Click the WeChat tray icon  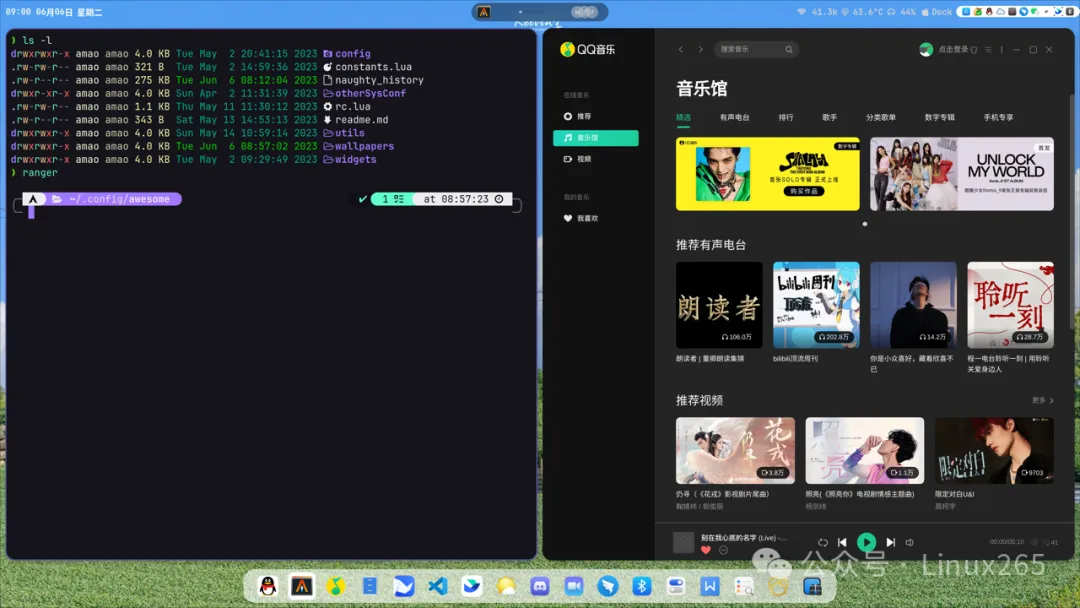pos(1035,12)
